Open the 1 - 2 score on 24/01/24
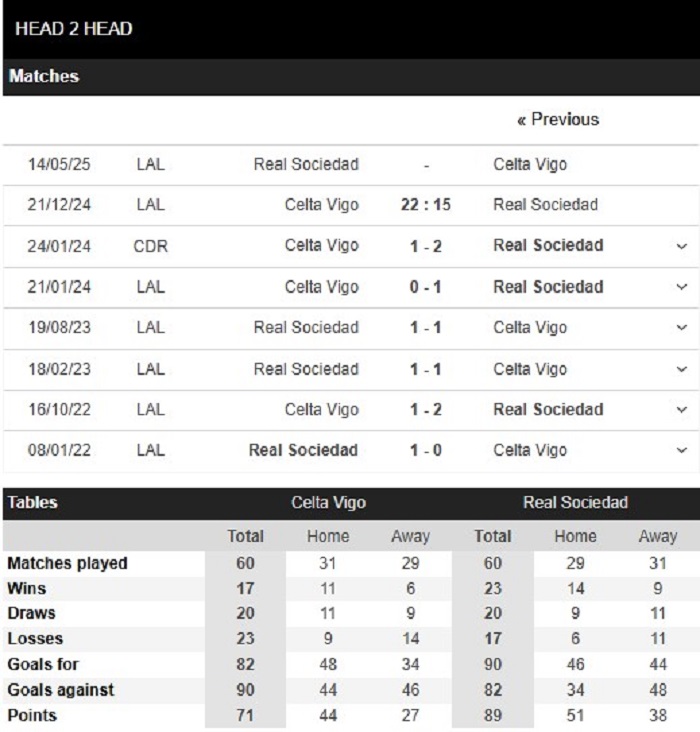 [x=425, y=246]
